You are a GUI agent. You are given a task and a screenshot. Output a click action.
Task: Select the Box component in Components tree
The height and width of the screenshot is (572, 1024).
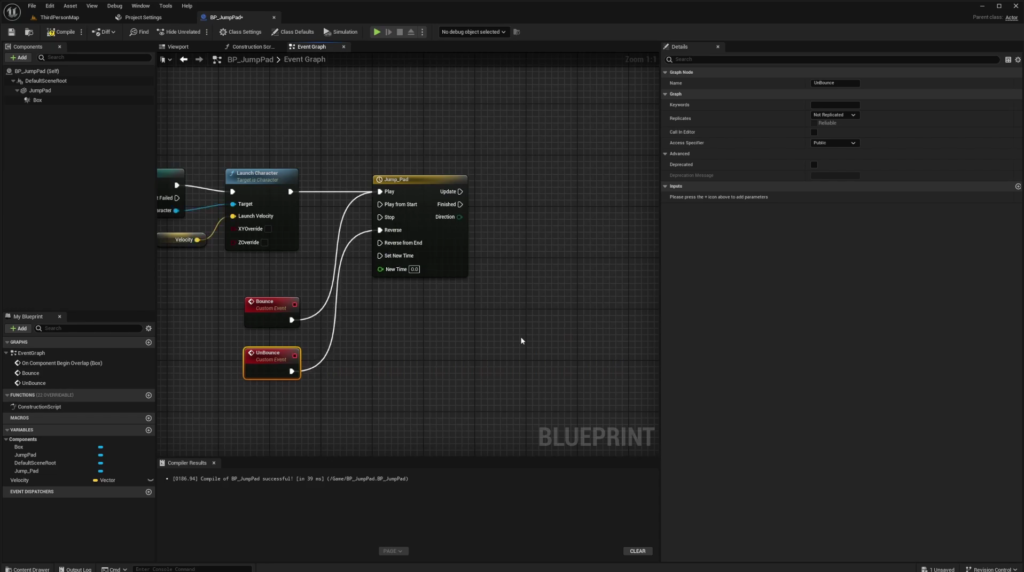(37, 101)
